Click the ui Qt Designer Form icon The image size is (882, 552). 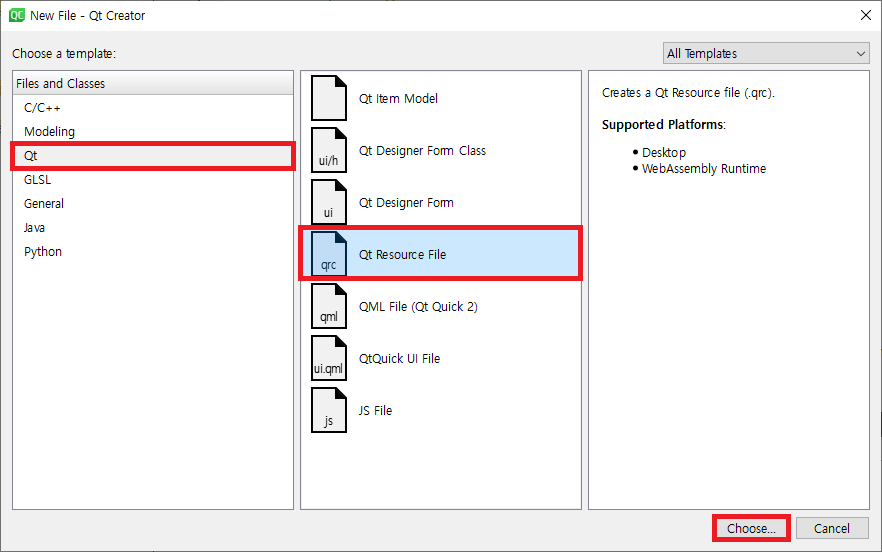pos(329,202)
